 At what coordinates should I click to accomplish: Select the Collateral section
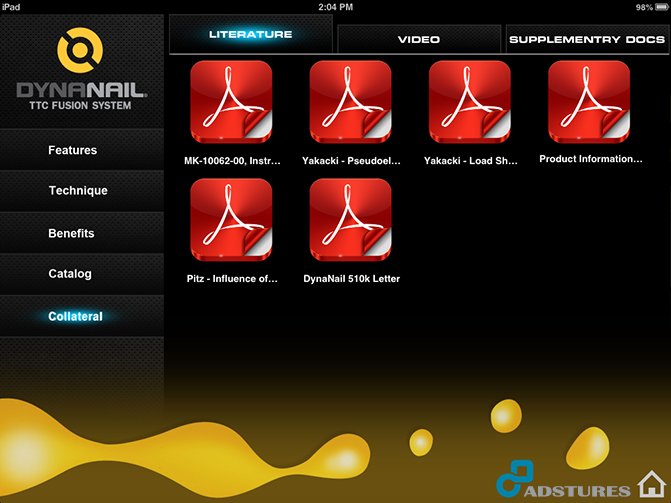point(82,316)
